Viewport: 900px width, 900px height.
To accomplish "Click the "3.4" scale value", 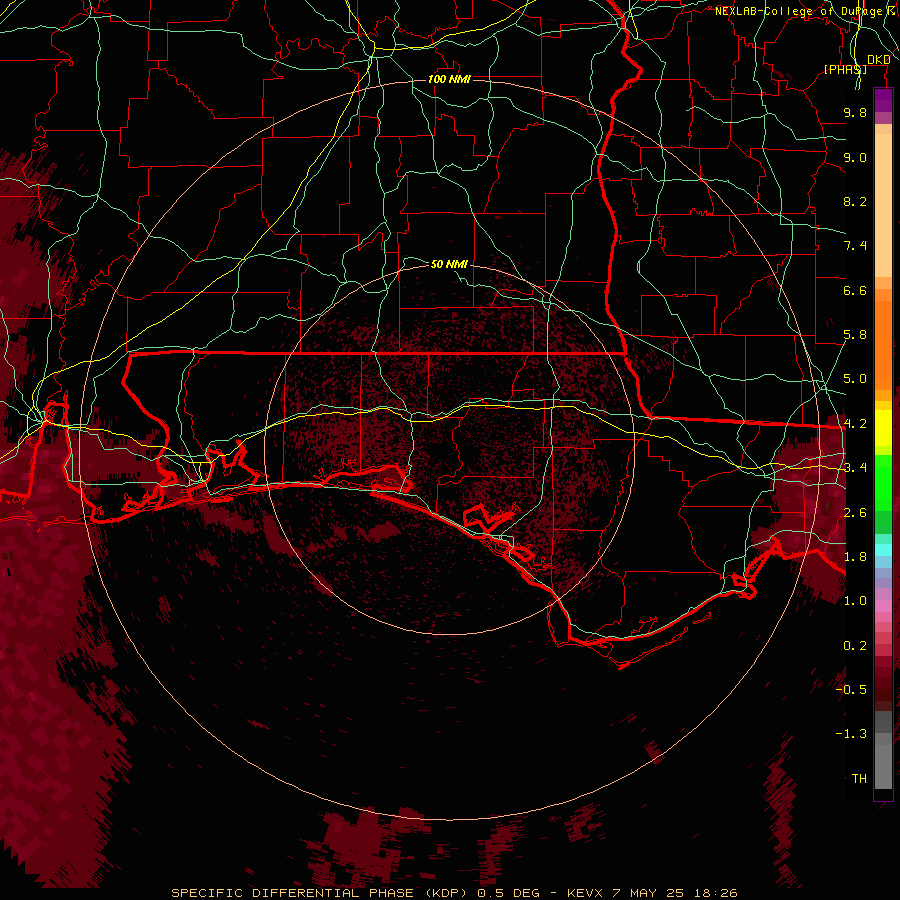I will pyautogui.click(x=855, y=468).
